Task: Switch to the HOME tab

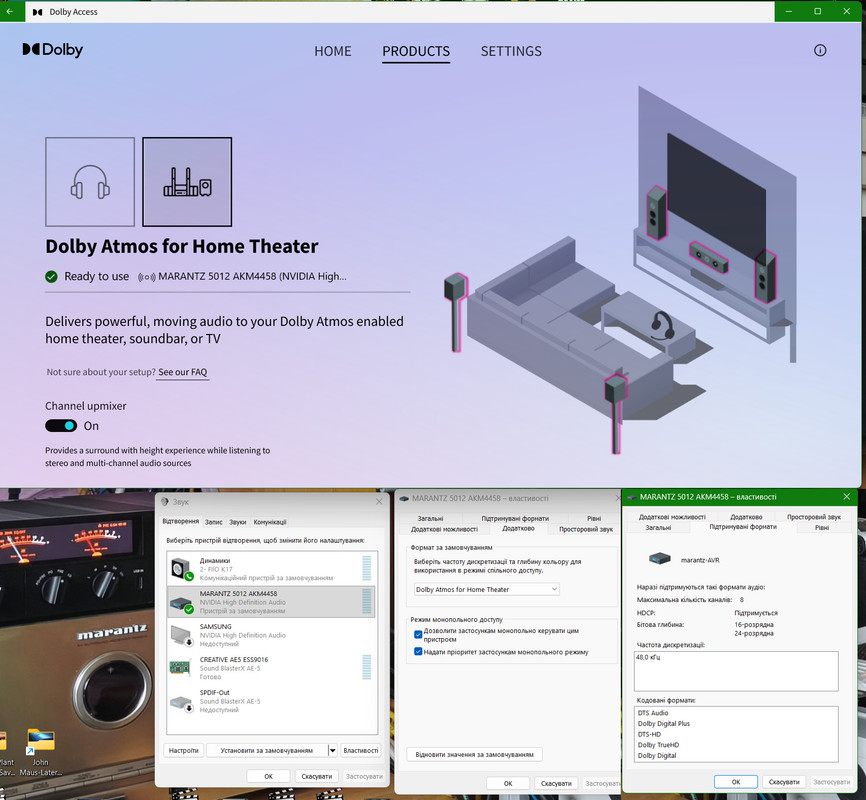Action: coord(332,51)
